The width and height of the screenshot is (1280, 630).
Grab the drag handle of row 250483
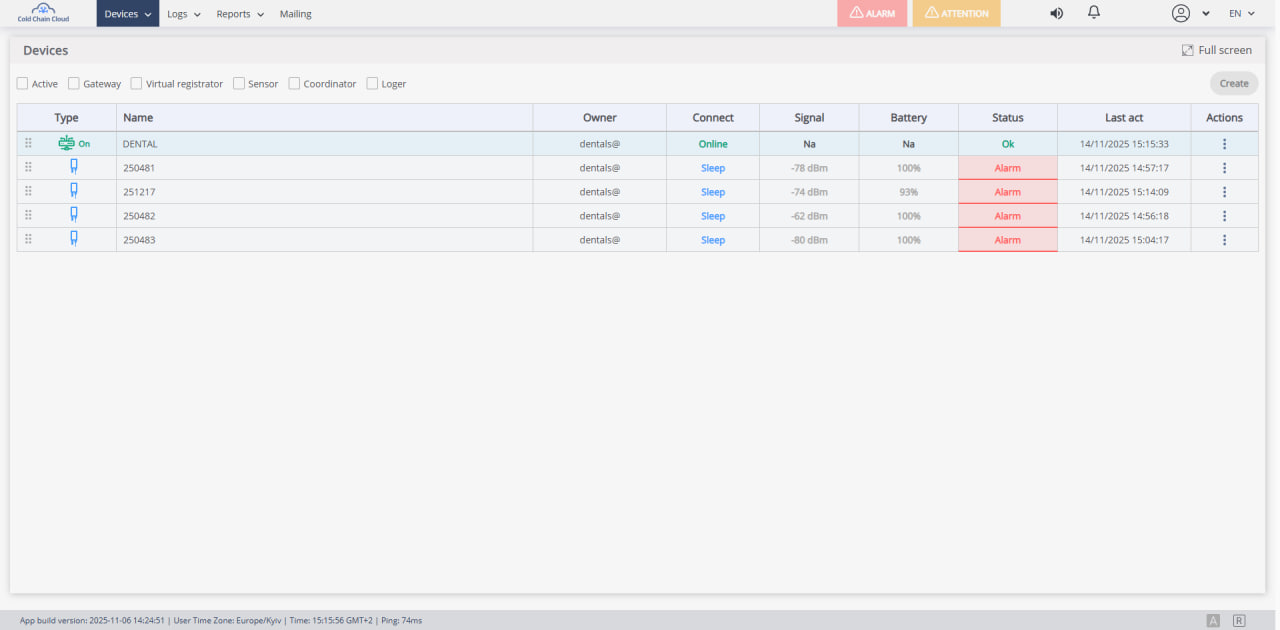click(x=28, y=240)
